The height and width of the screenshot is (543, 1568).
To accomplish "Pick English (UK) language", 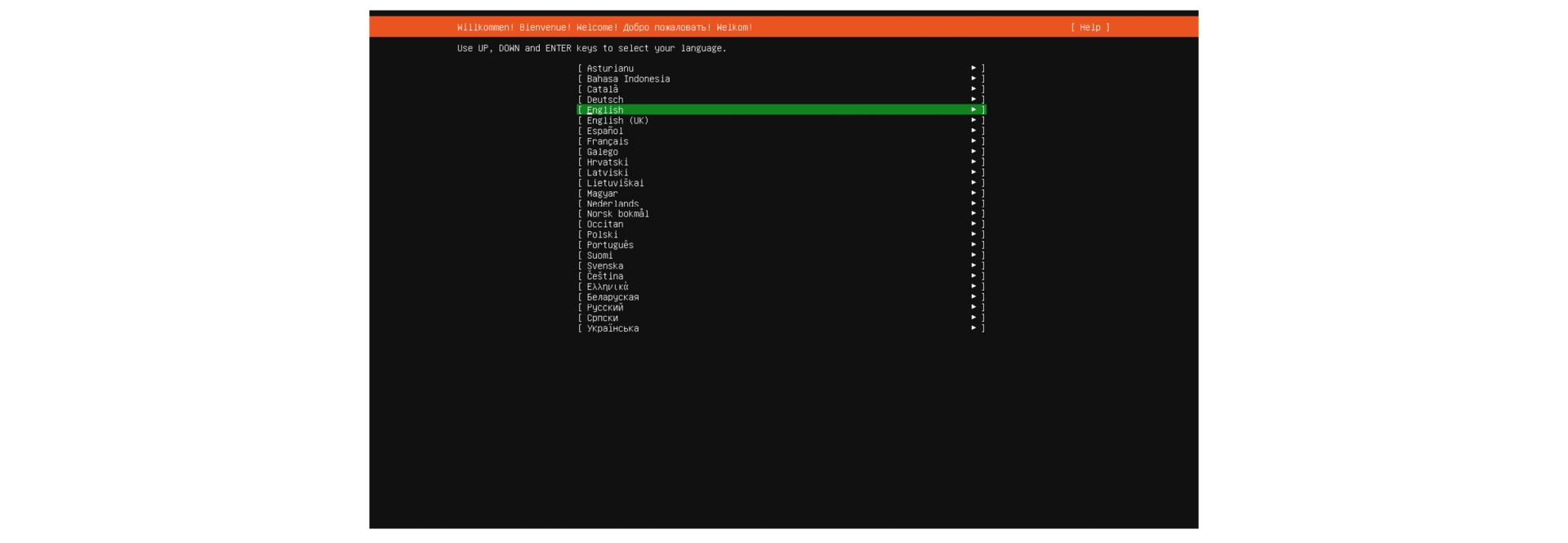I will click(617, 121).
